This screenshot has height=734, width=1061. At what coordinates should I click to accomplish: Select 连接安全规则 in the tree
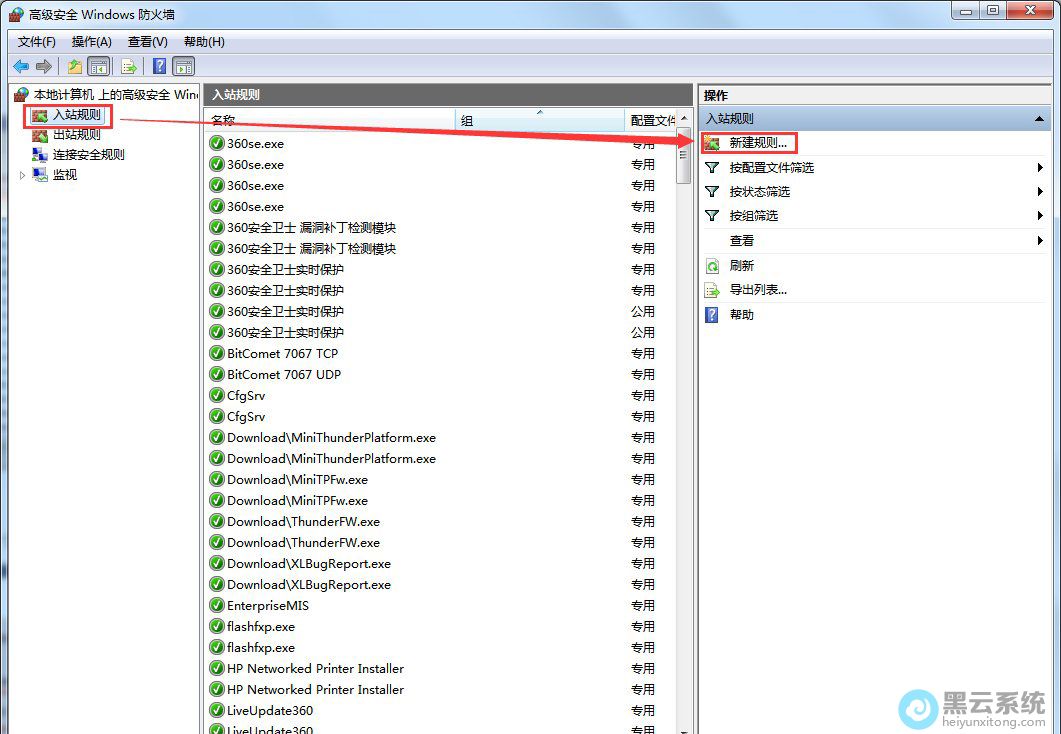tap(88, 155)
